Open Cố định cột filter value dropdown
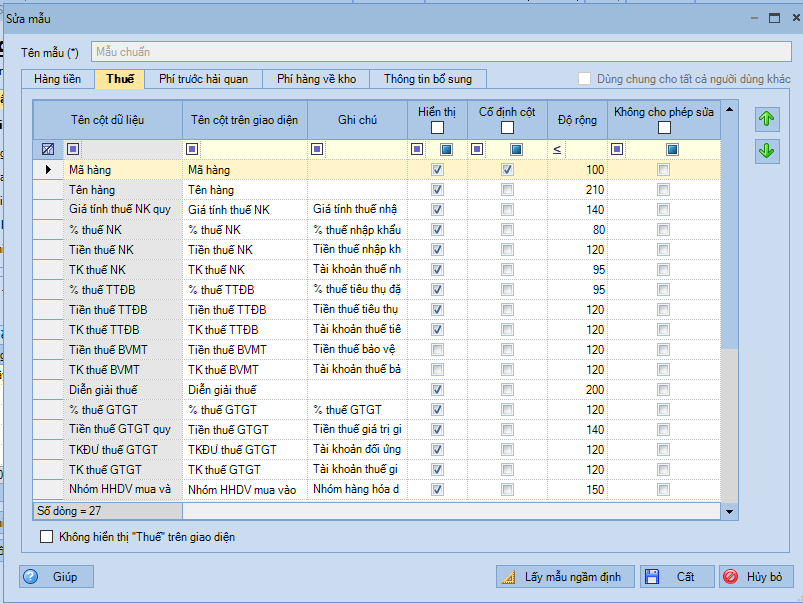 (516, 149)
